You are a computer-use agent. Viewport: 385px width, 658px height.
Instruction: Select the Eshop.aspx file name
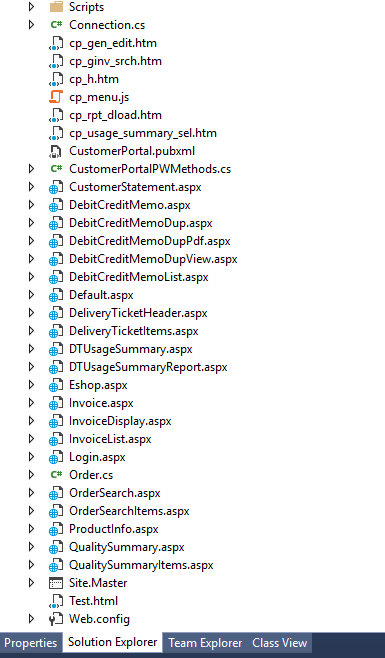98,385
